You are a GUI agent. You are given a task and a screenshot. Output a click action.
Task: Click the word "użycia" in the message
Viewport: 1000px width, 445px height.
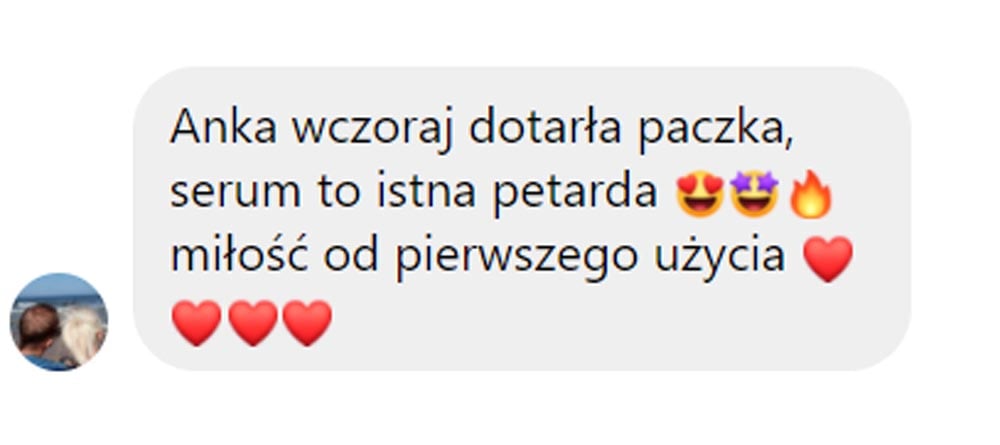(720, 258)
